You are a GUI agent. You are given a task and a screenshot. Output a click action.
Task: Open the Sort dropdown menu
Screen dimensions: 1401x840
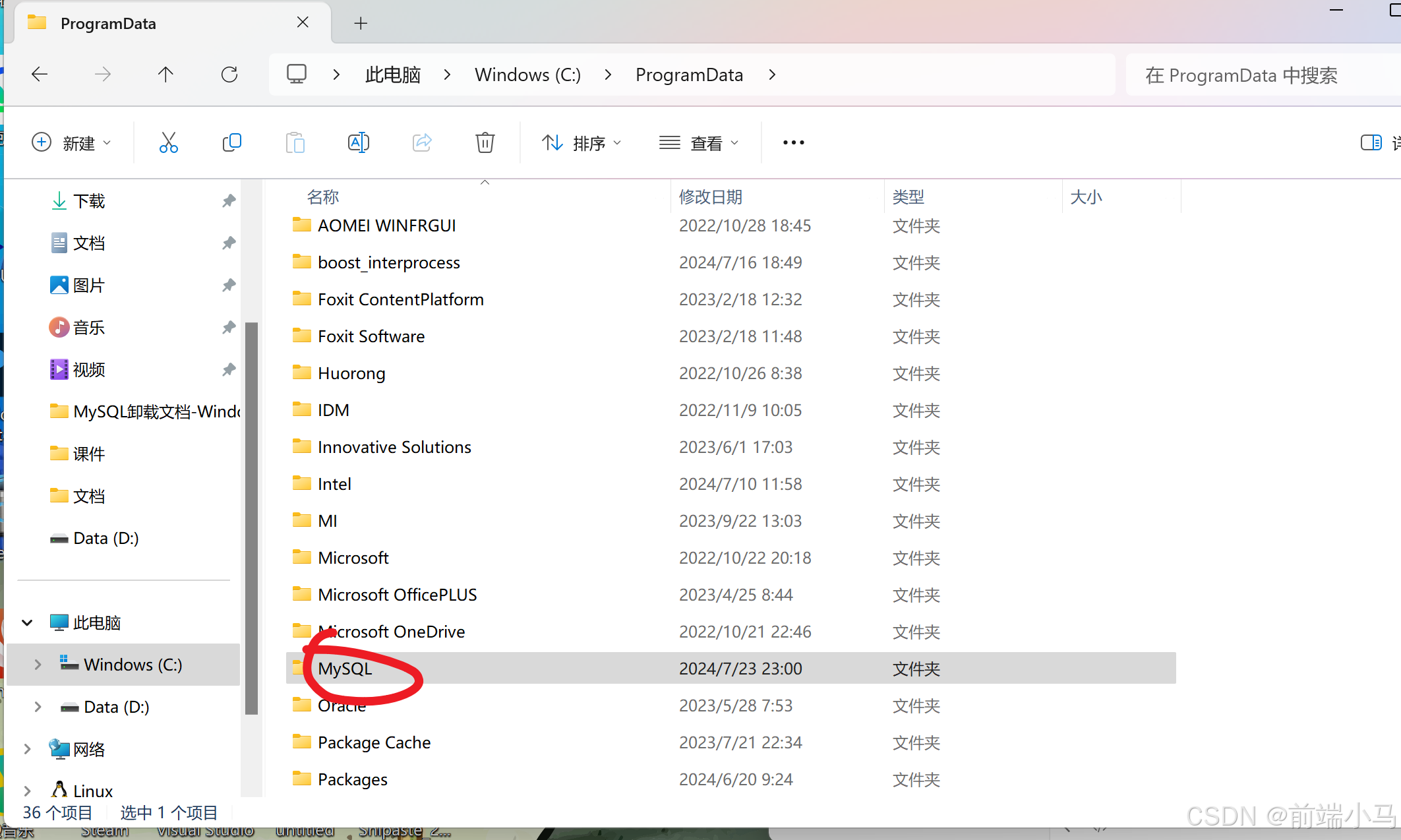[x=581, y=142]
